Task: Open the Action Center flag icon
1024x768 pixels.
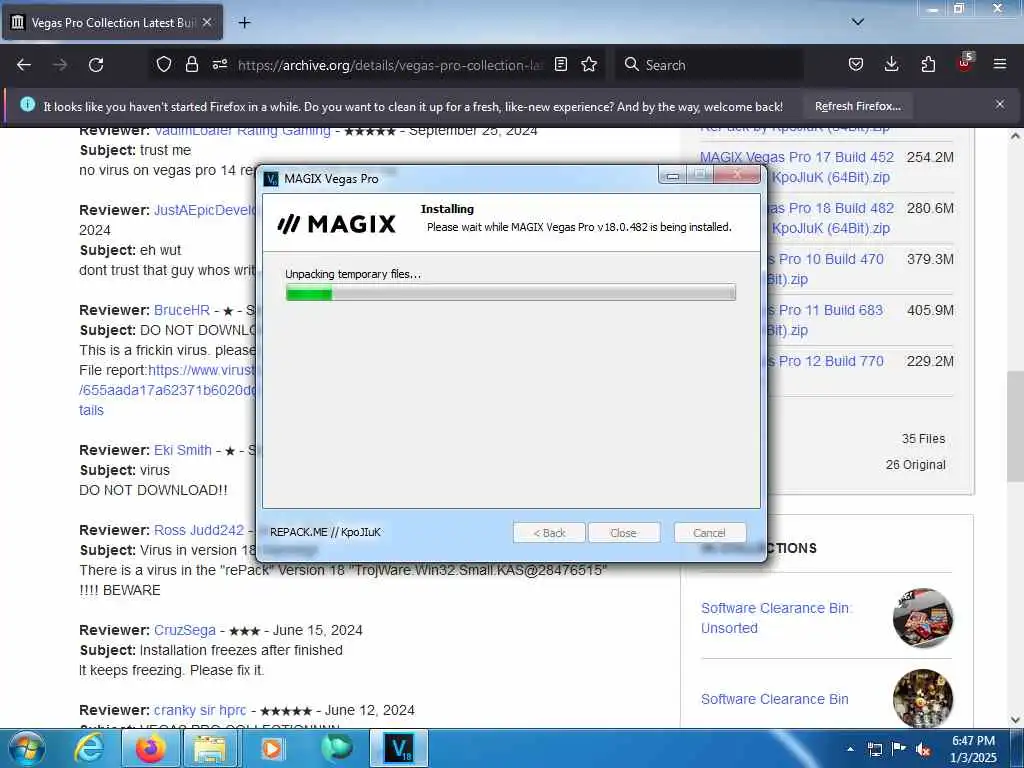Action: [x=899, y=749]
